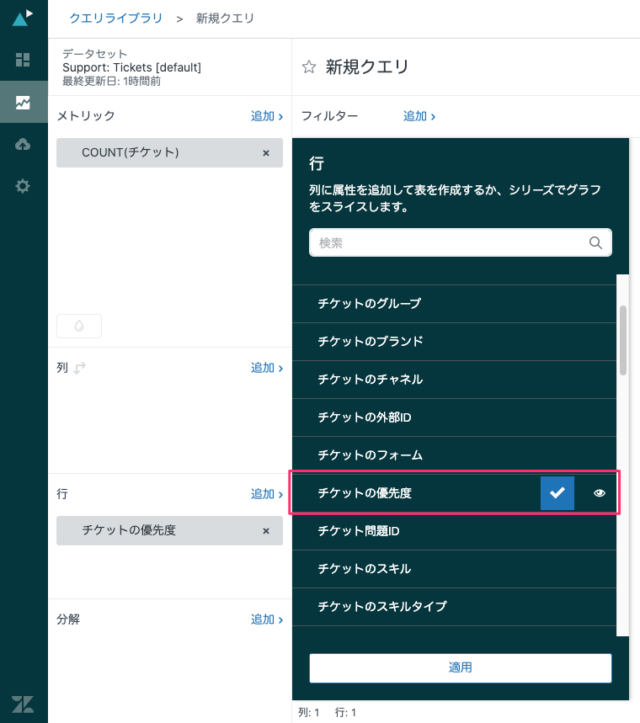Open the datasets cloud upload icon

point(23,144)
